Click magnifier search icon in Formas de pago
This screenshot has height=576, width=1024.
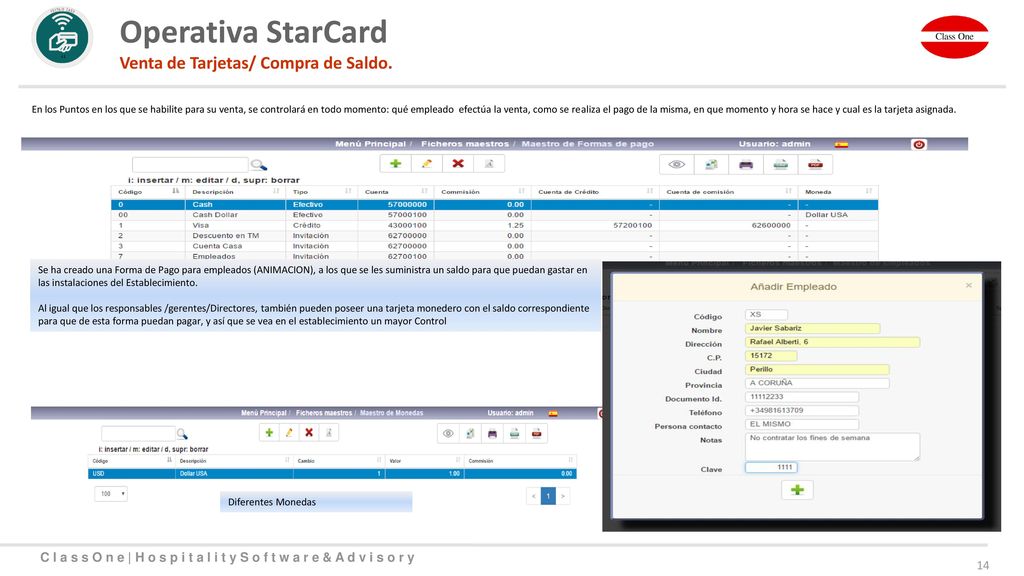coord(259,165)
